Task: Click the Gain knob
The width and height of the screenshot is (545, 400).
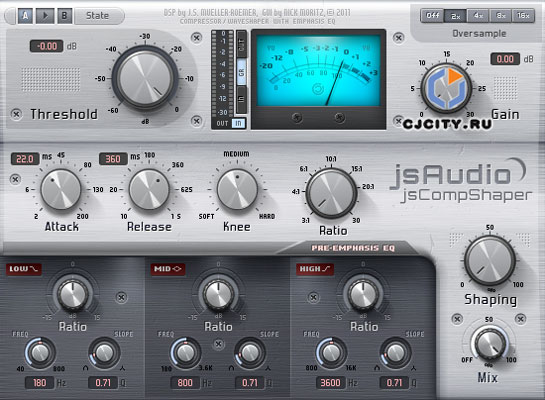Action: 447,89
